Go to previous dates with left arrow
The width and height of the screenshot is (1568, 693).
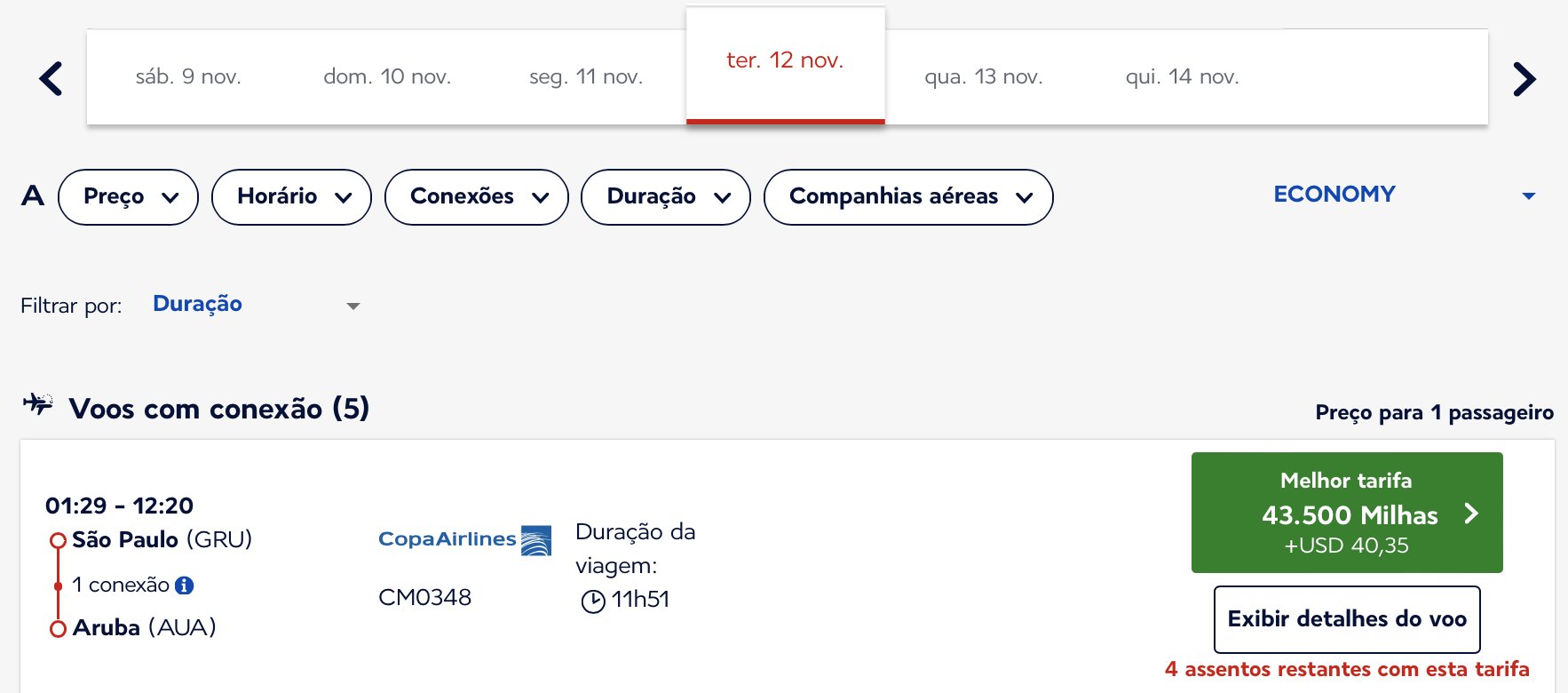51,78
